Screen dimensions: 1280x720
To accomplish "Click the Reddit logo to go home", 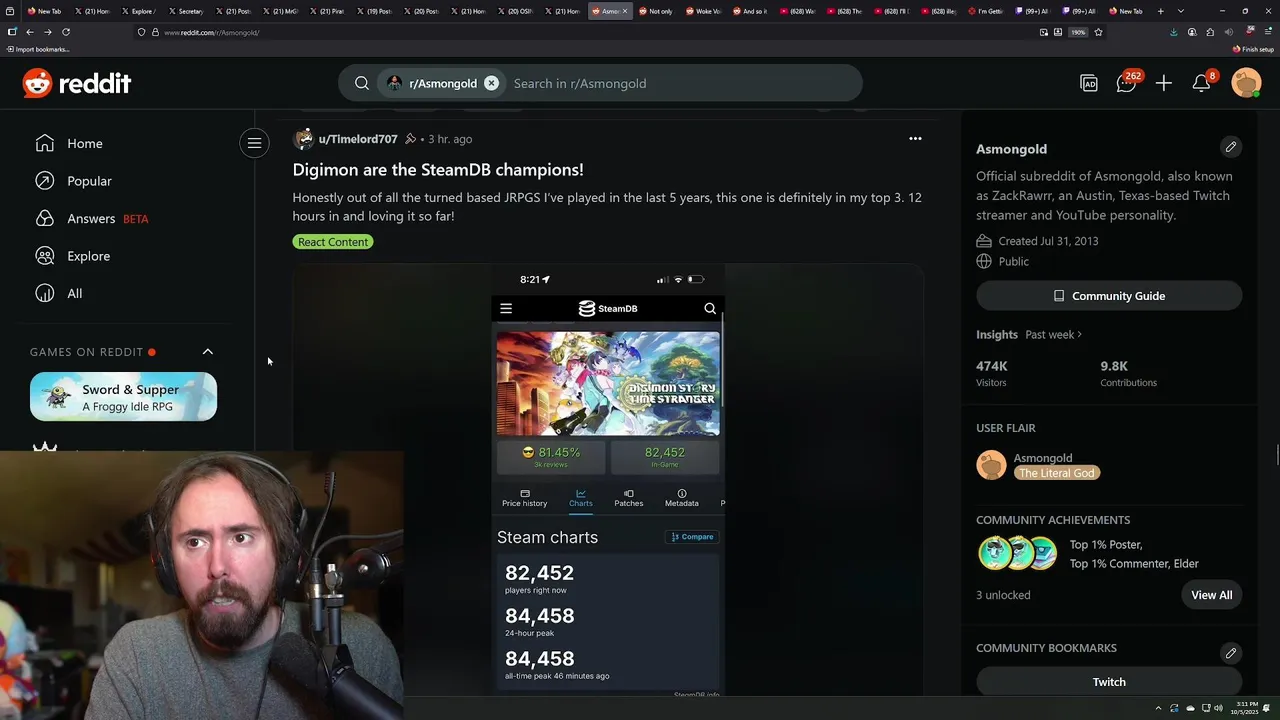I will click(77, 83).
